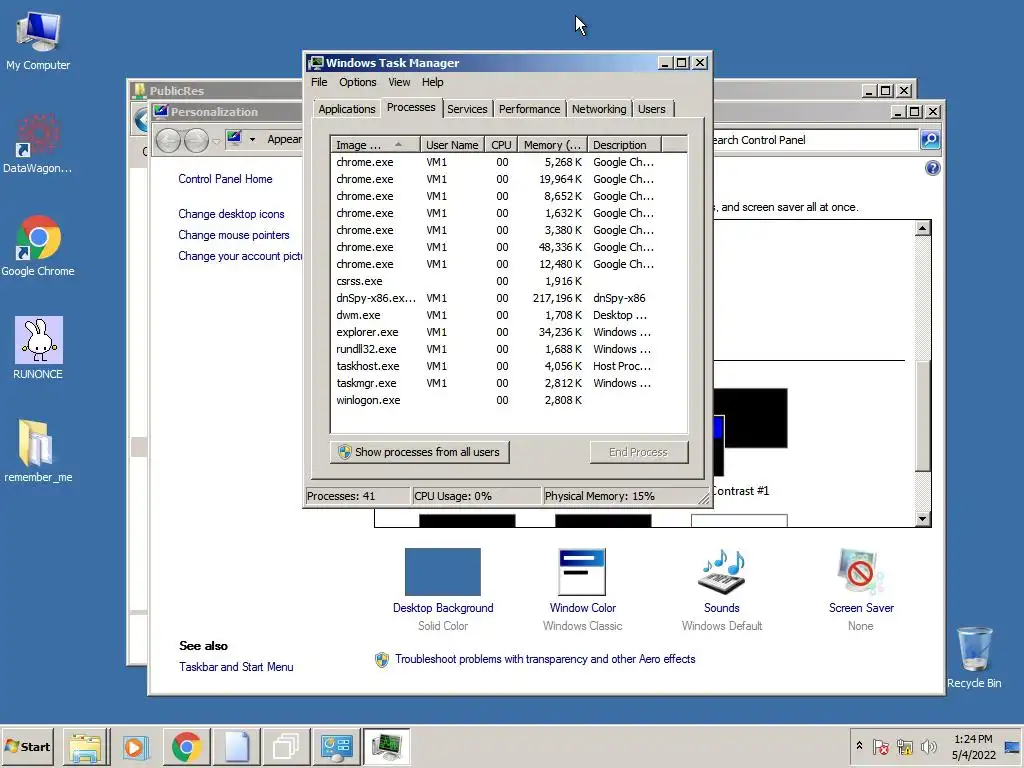1024x768 pixels.
Task: Click Search Control Panel input field
Action: click(815, 140)
